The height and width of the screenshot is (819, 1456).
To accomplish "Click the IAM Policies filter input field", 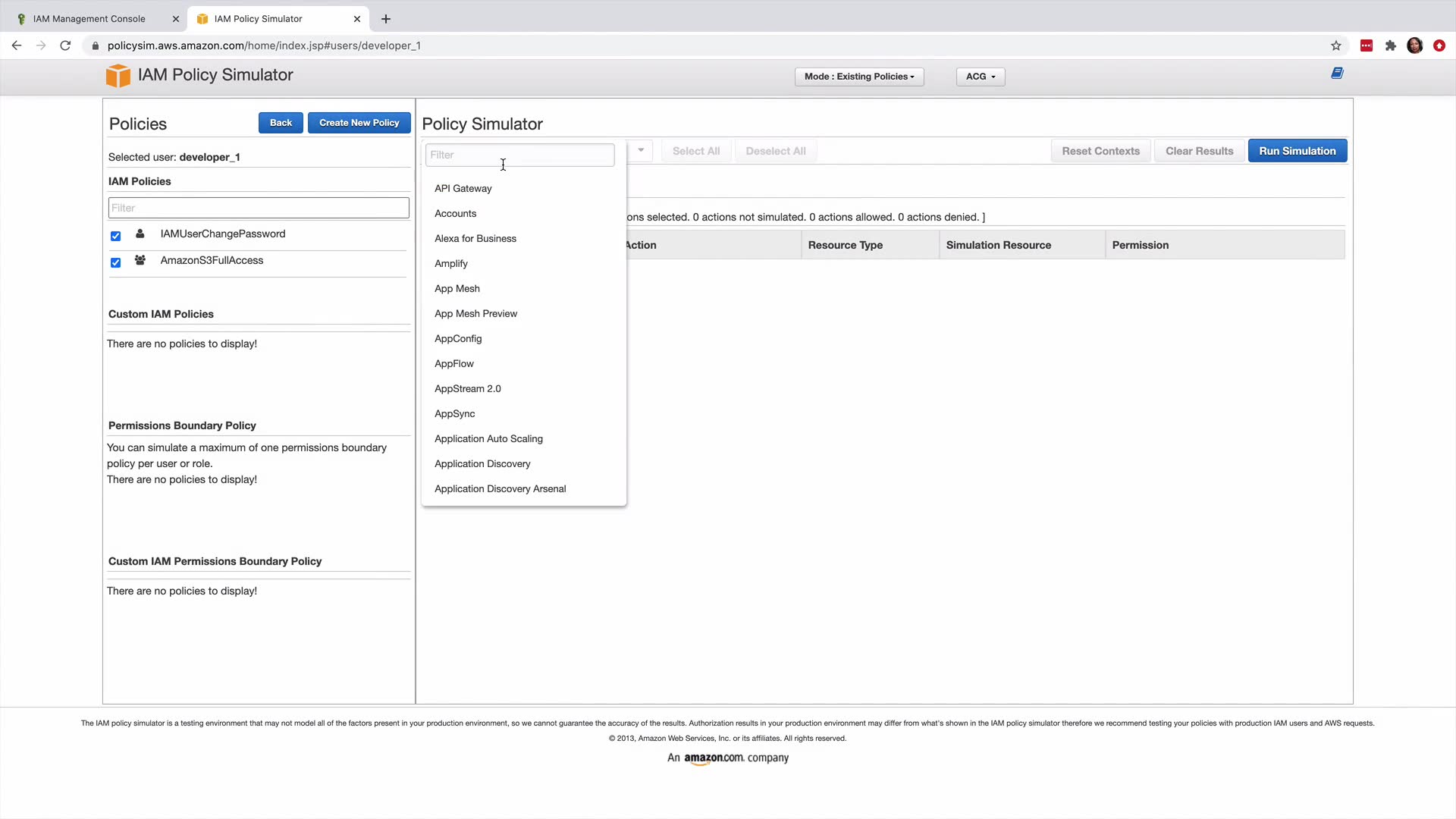I will click(x=259, y=208).
